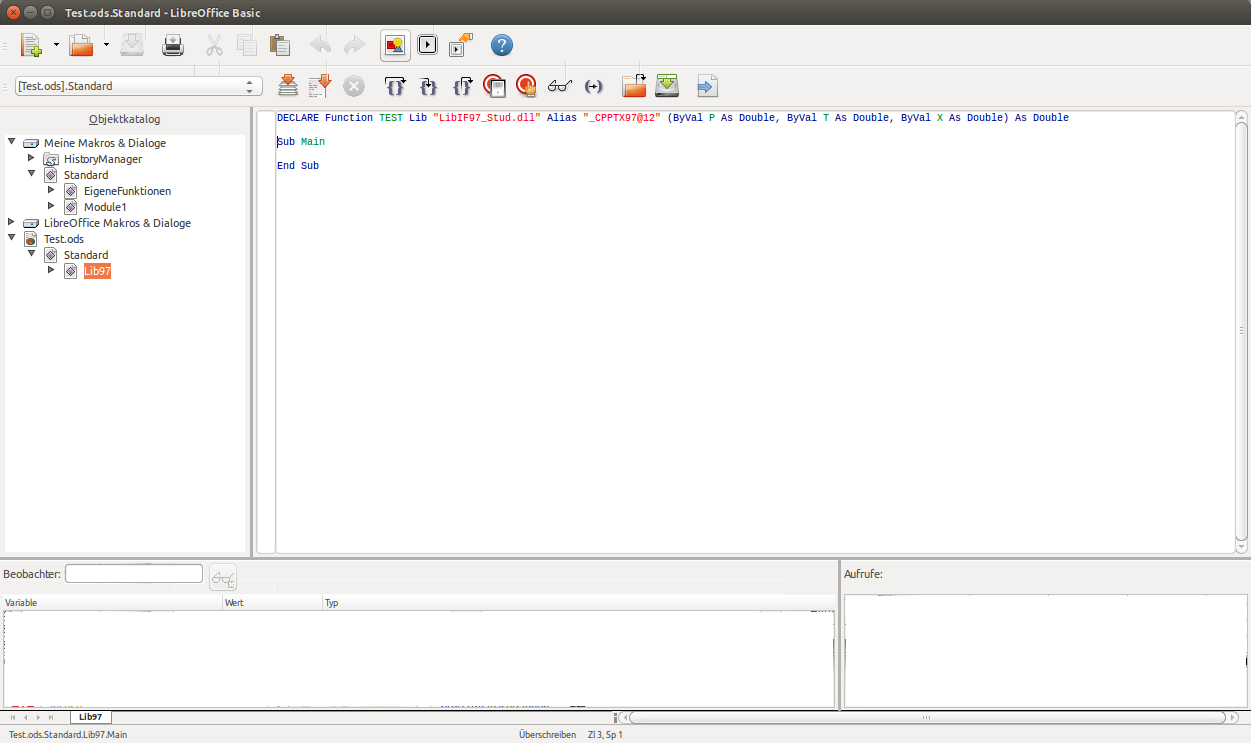
Task: Click the Import Dialog icon
Action: (707, 86)
